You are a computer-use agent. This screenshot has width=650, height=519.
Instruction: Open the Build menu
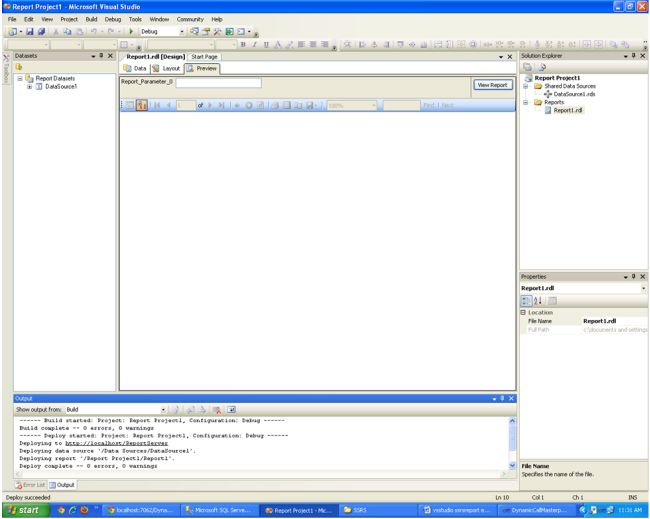[91, 19]
